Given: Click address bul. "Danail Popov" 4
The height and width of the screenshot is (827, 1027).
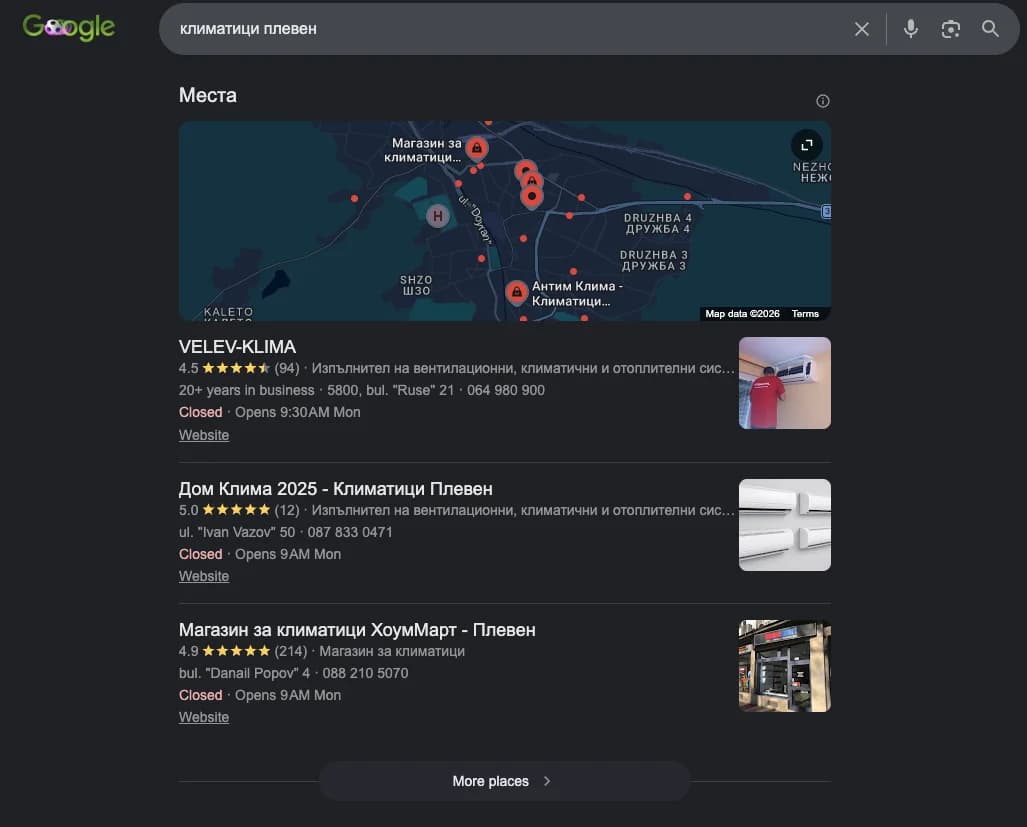Looking at the screenshot, I should tap(244, 673).
